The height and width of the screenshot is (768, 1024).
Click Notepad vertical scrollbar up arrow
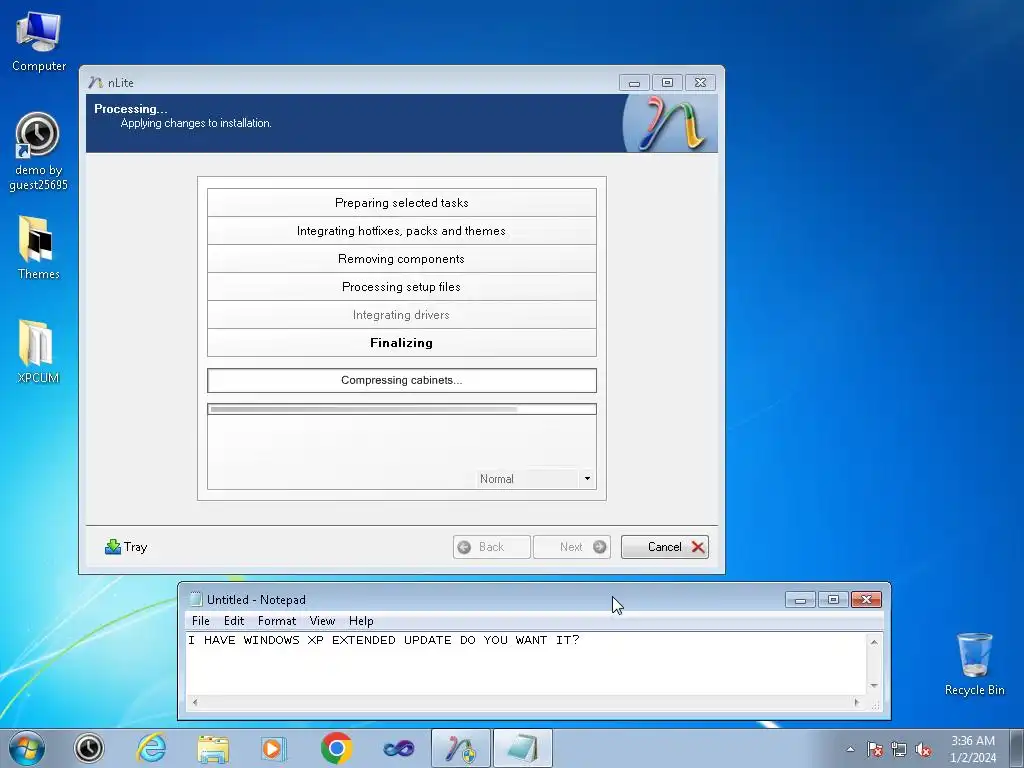(x=874, y=642)
